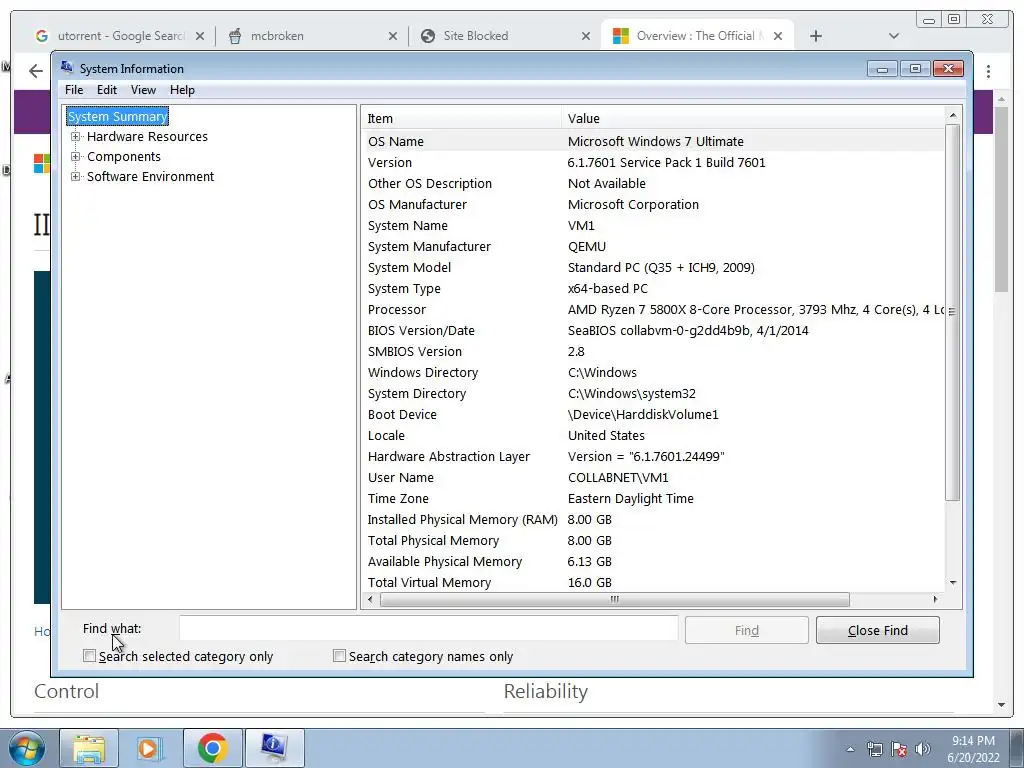1024x768 pixels.
Task: Select the Time Zone row
Action: coord(653,498)
